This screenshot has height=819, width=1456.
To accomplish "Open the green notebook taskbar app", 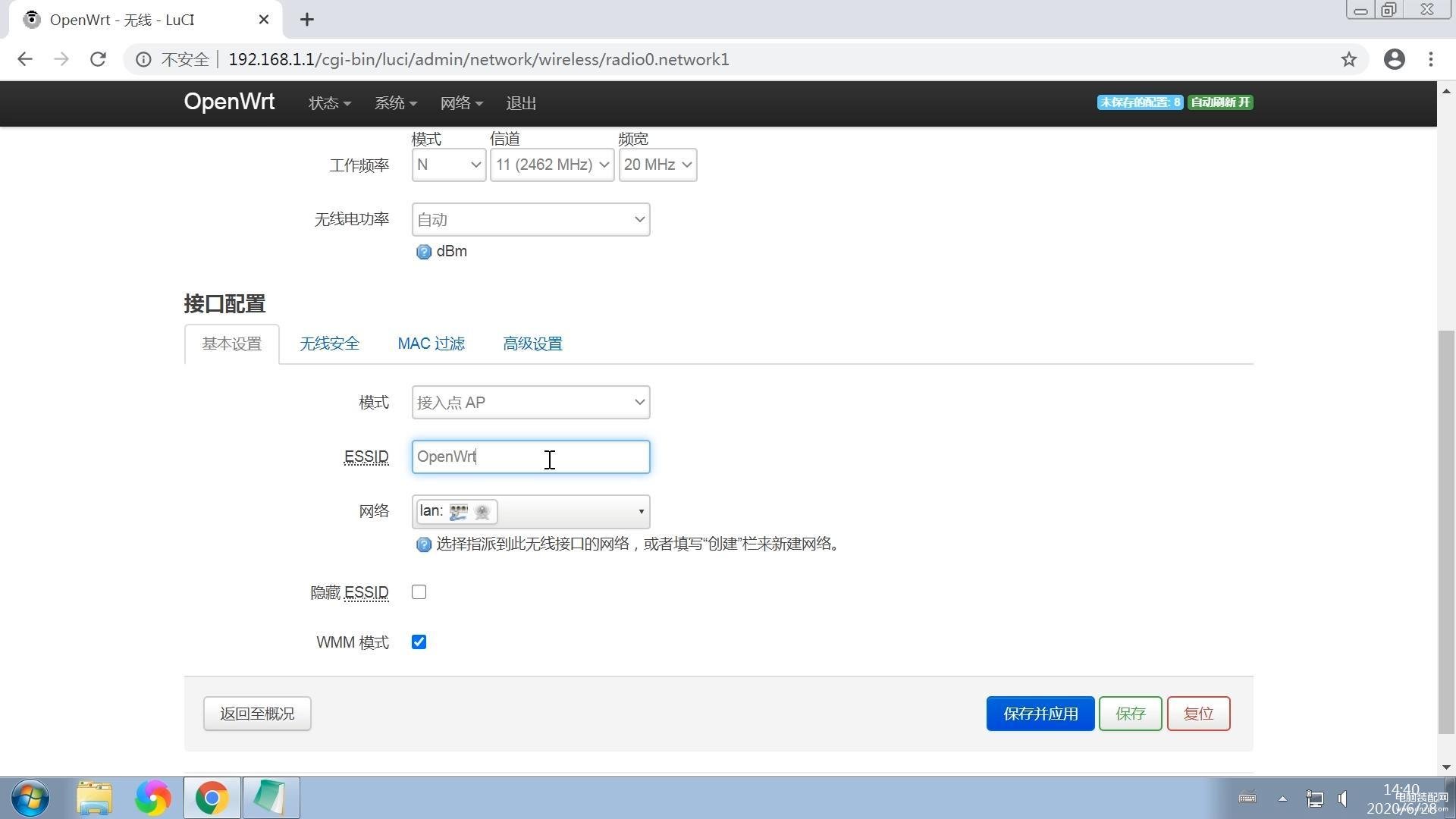I will pyautogui.click(x=271, y=798).
